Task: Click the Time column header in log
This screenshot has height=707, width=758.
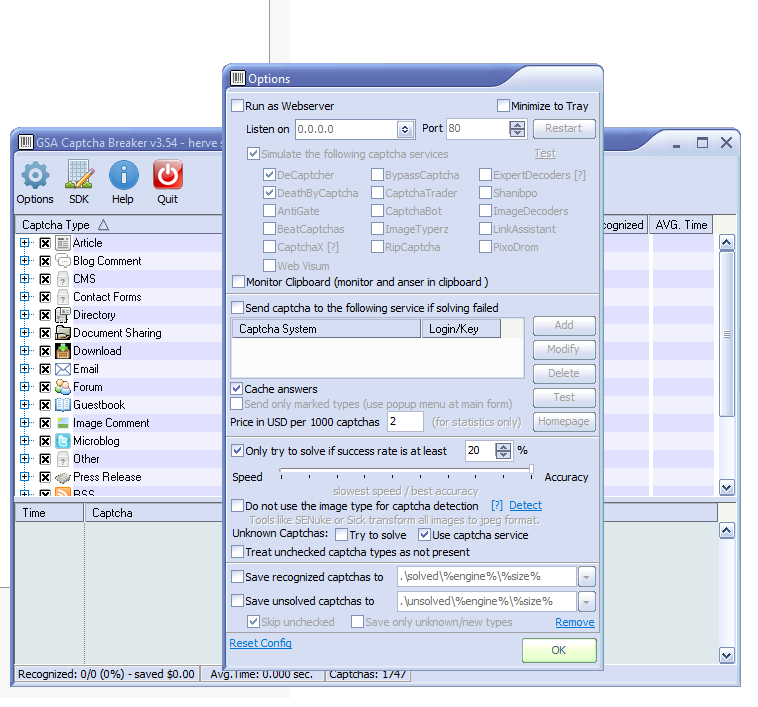Action: pyautogui.click(x=49, y=513)
